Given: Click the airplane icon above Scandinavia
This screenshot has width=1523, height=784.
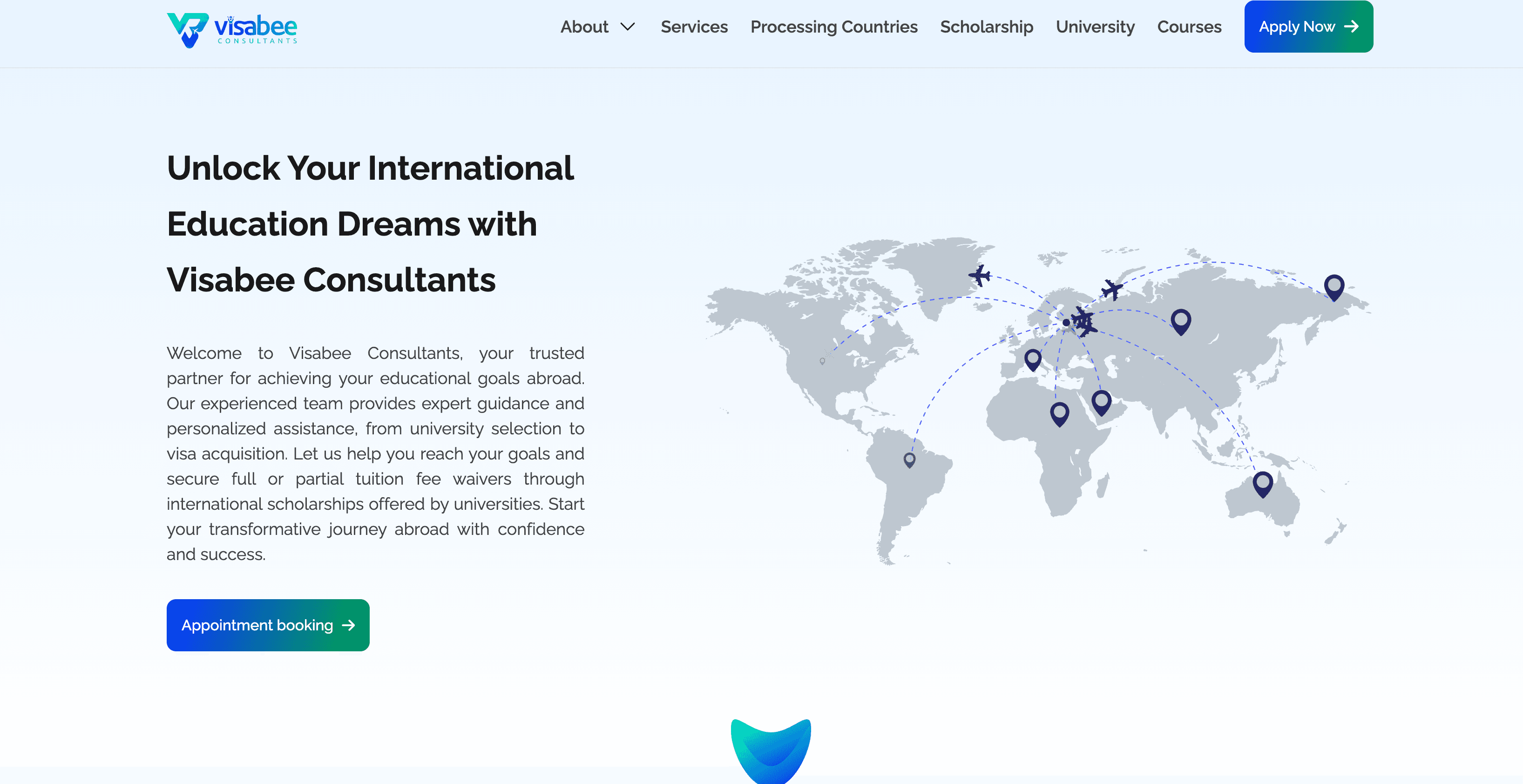Looking at the screenshot, I should pos(1111,290).
